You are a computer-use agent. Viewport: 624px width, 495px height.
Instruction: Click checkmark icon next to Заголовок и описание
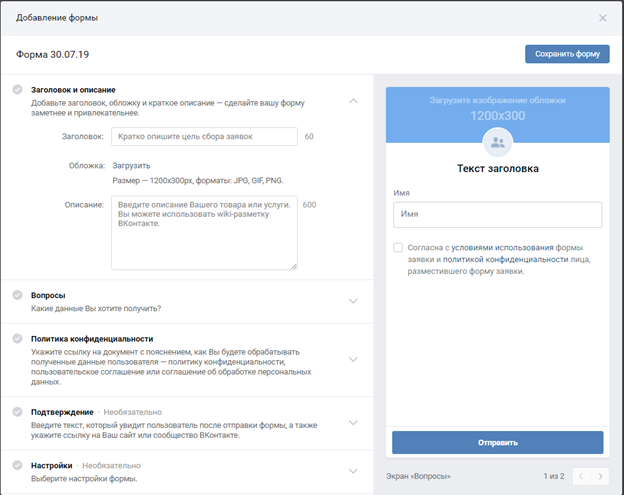(x=18, y=90)
